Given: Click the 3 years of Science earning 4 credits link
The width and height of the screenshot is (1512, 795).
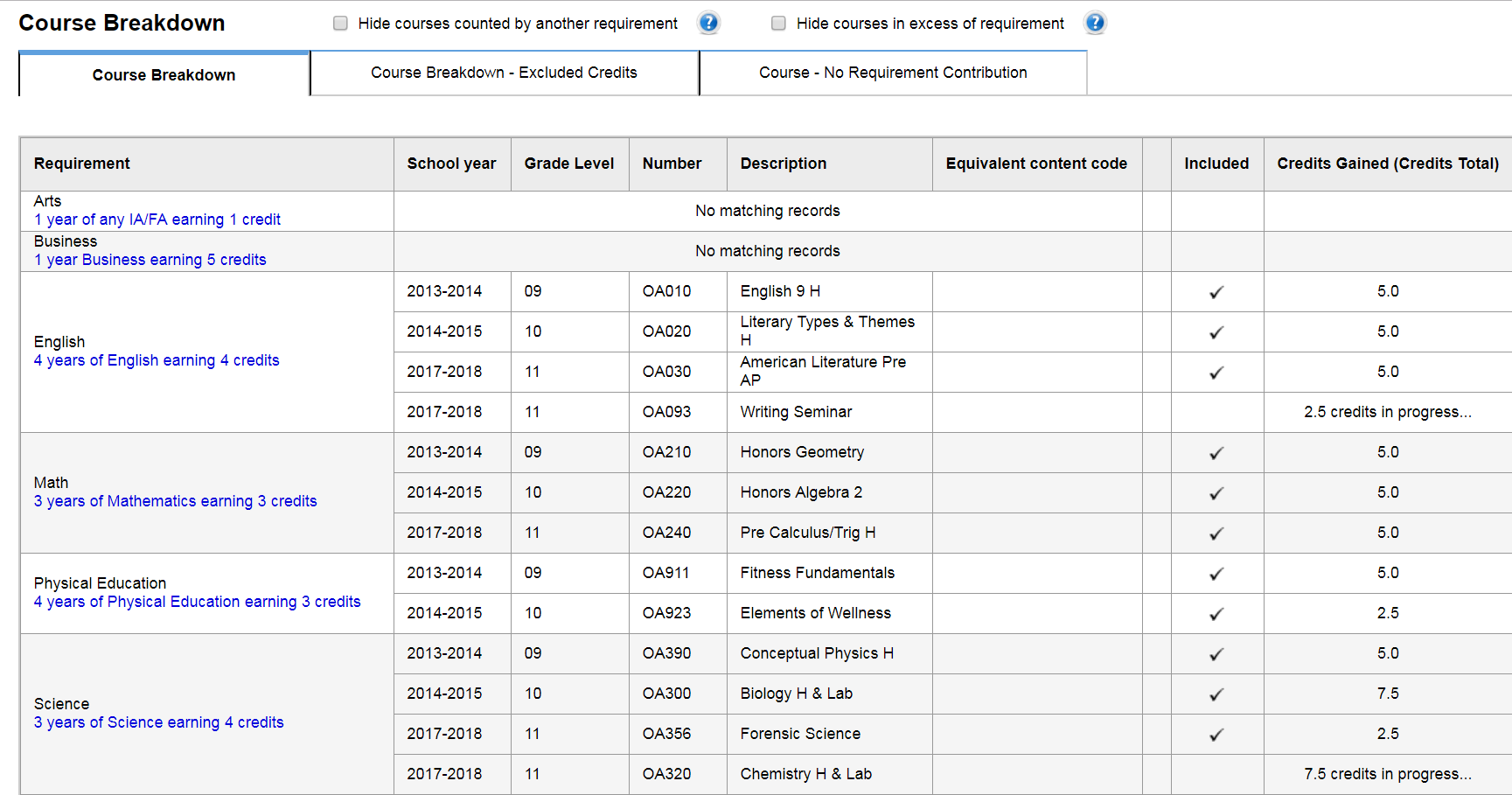Looking at the screenshot, I should tap(158, 722).
